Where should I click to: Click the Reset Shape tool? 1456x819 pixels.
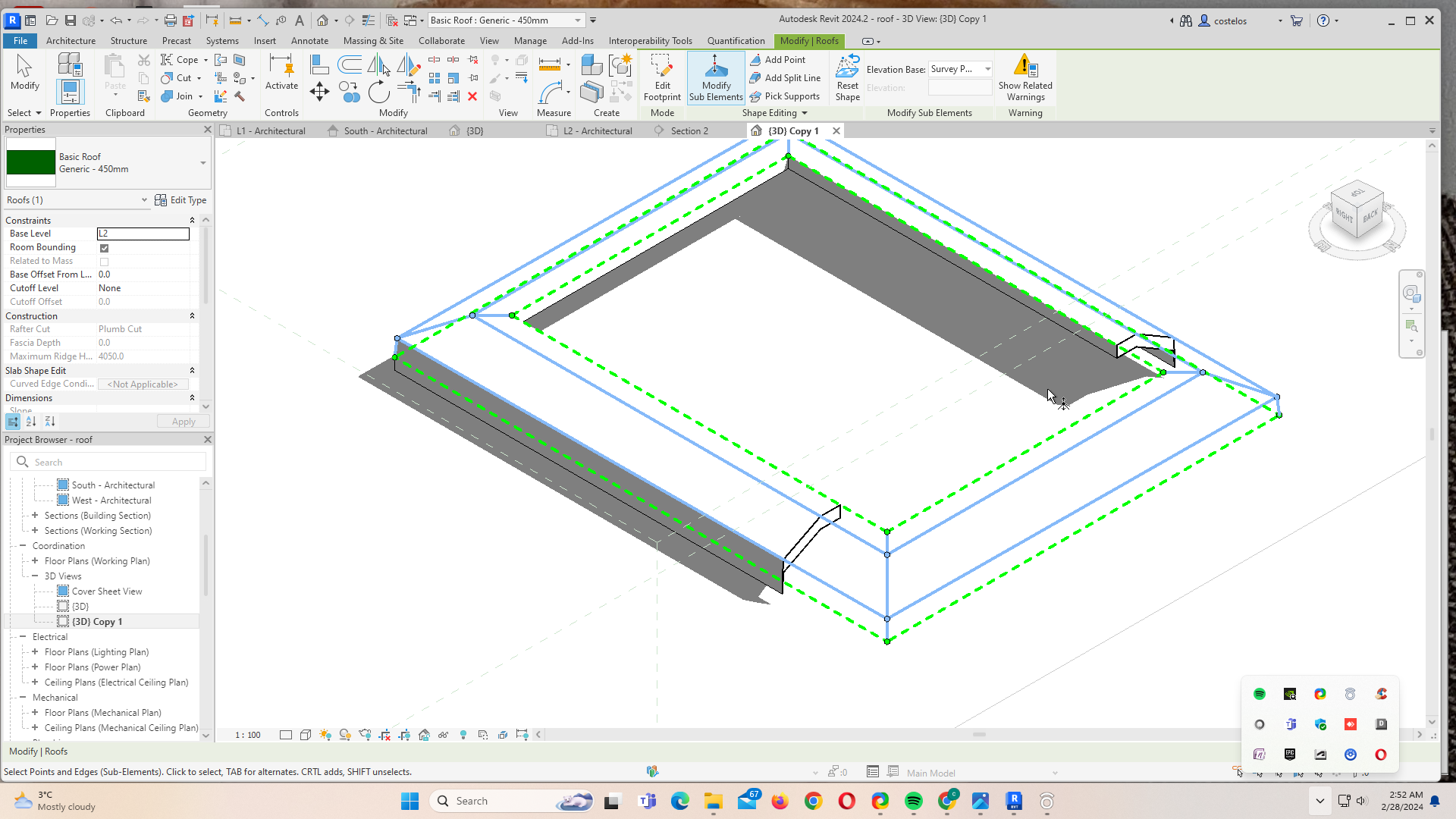coord(847,77)
